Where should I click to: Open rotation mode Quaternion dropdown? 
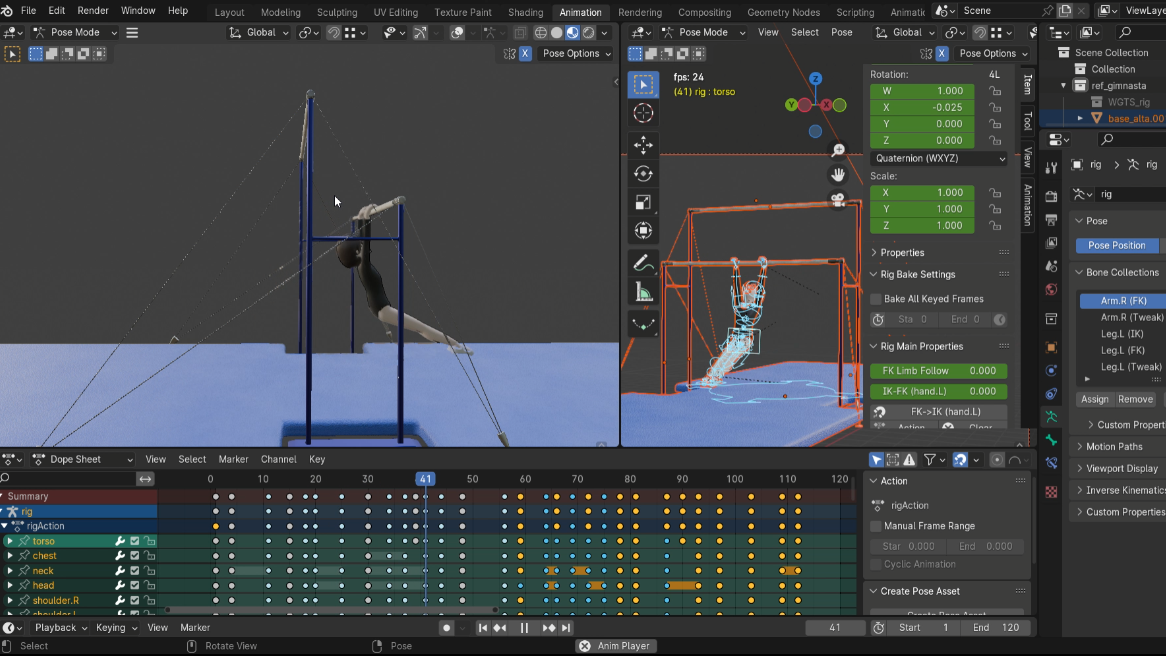pyautogui.click(x=939, y=158)
